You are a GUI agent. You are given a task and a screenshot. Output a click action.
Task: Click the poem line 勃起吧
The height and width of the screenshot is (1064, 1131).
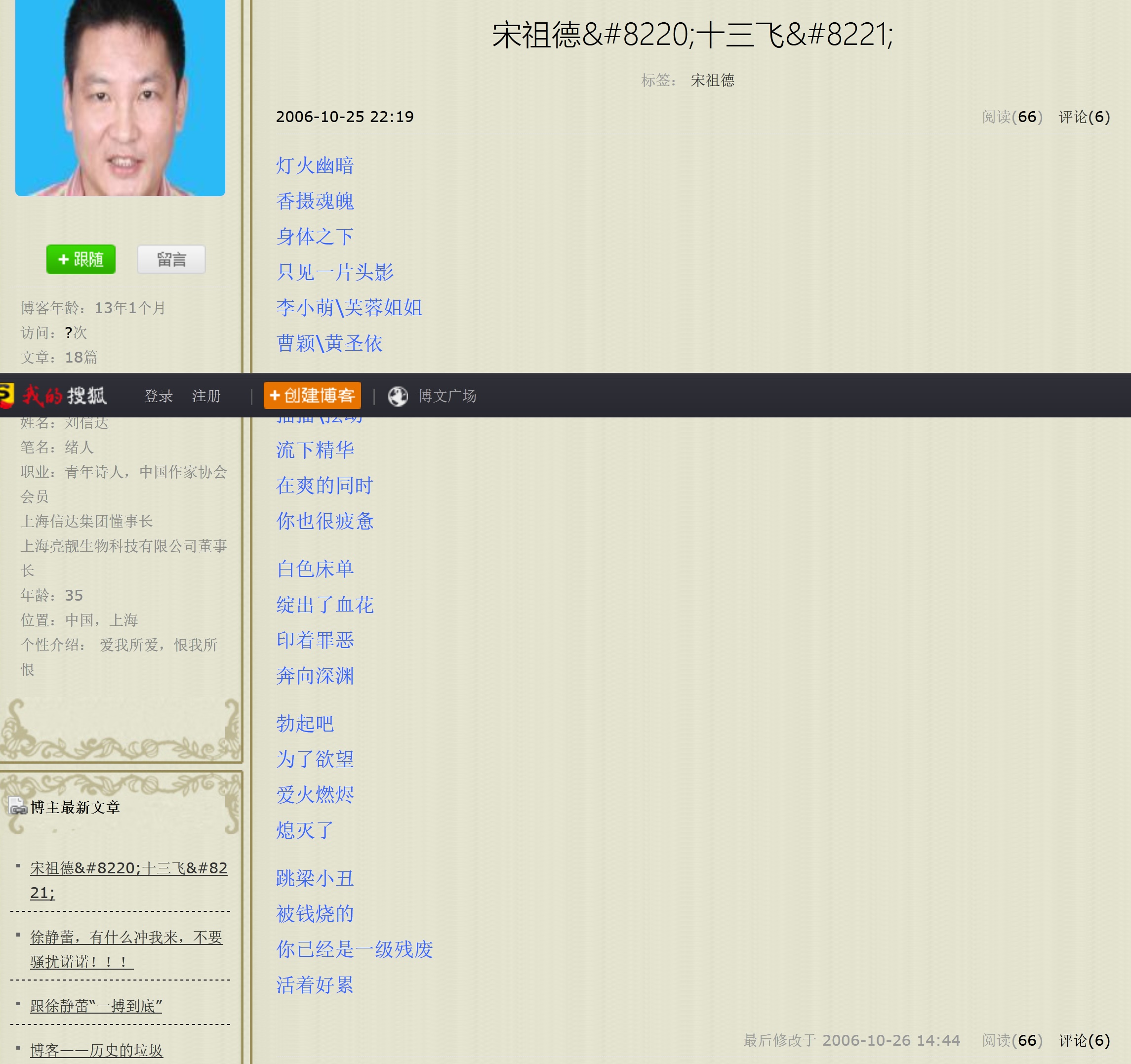(x=305, y=724)
